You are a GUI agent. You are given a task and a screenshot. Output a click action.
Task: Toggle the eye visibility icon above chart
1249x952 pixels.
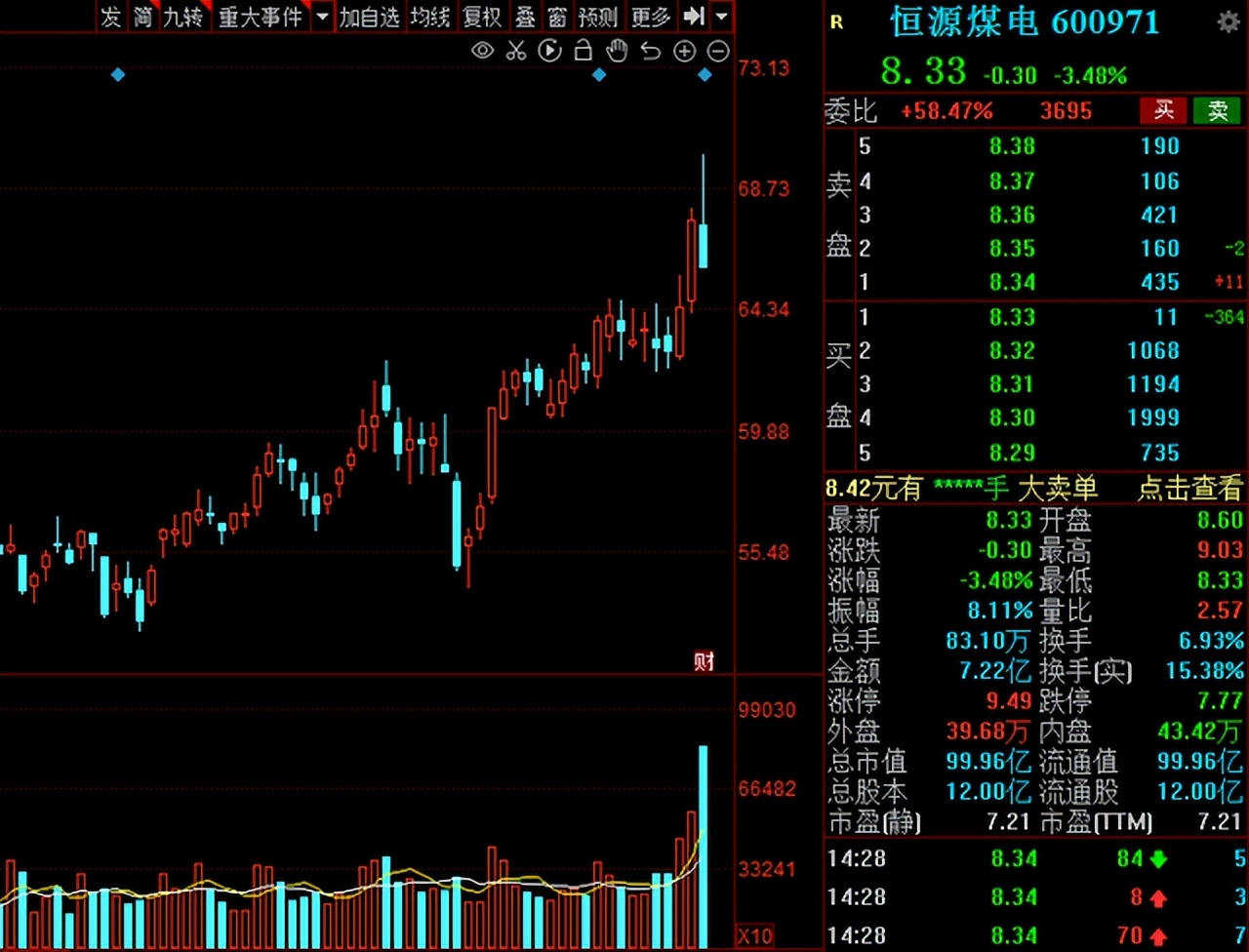[482, 51]
